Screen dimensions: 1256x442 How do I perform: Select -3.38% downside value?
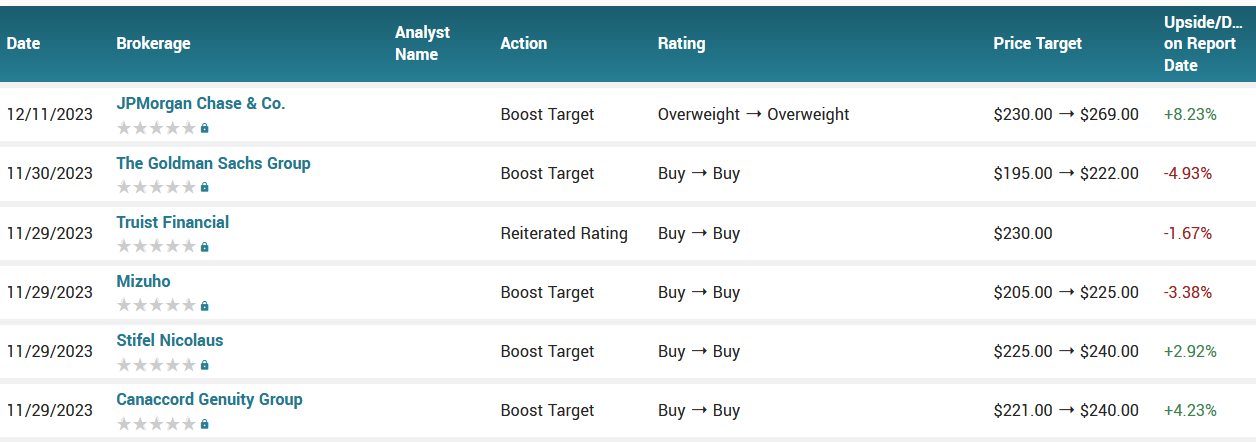[x=1188, y=292]
